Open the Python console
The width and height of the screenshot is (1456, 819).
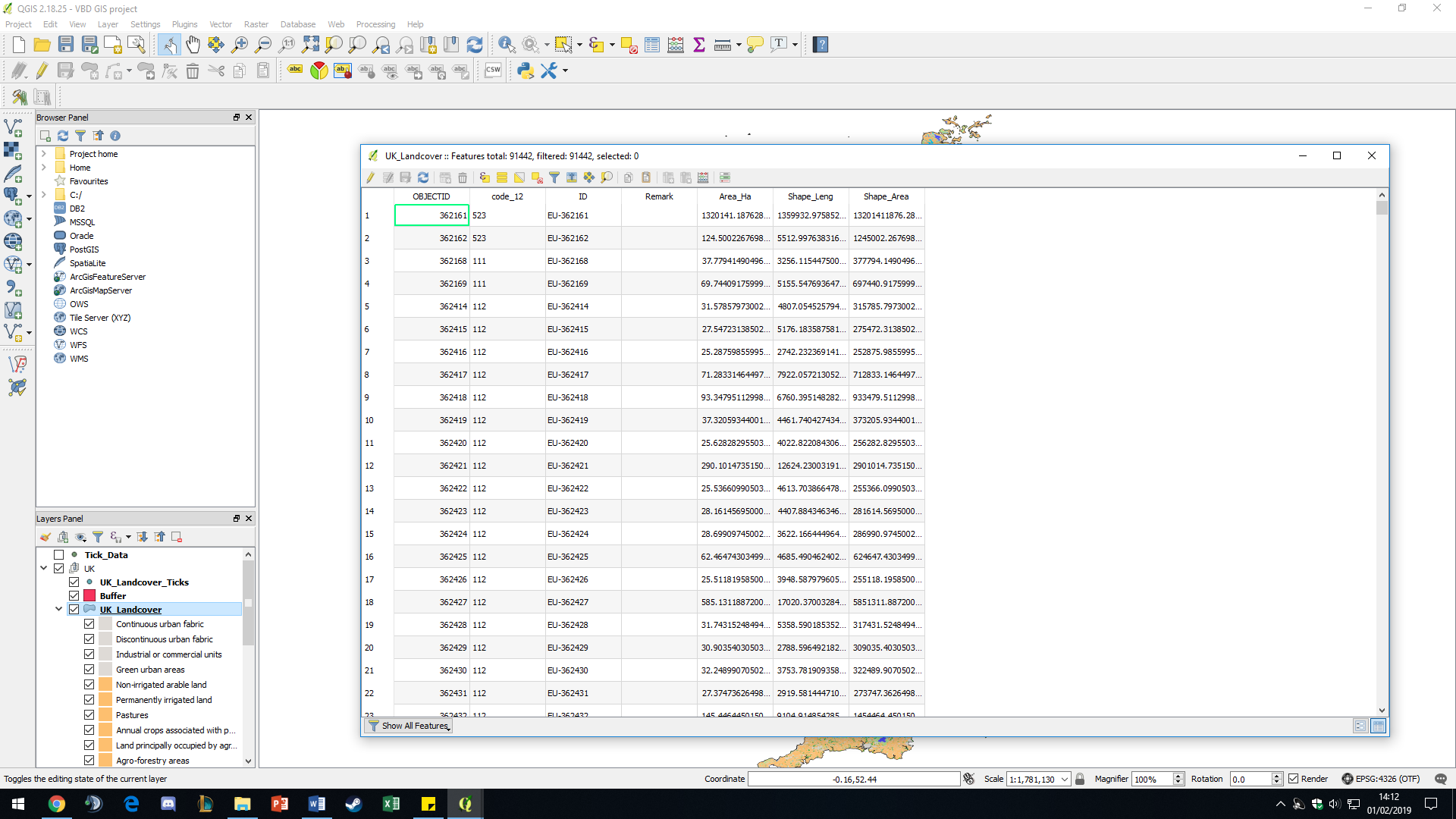[525, 71]
